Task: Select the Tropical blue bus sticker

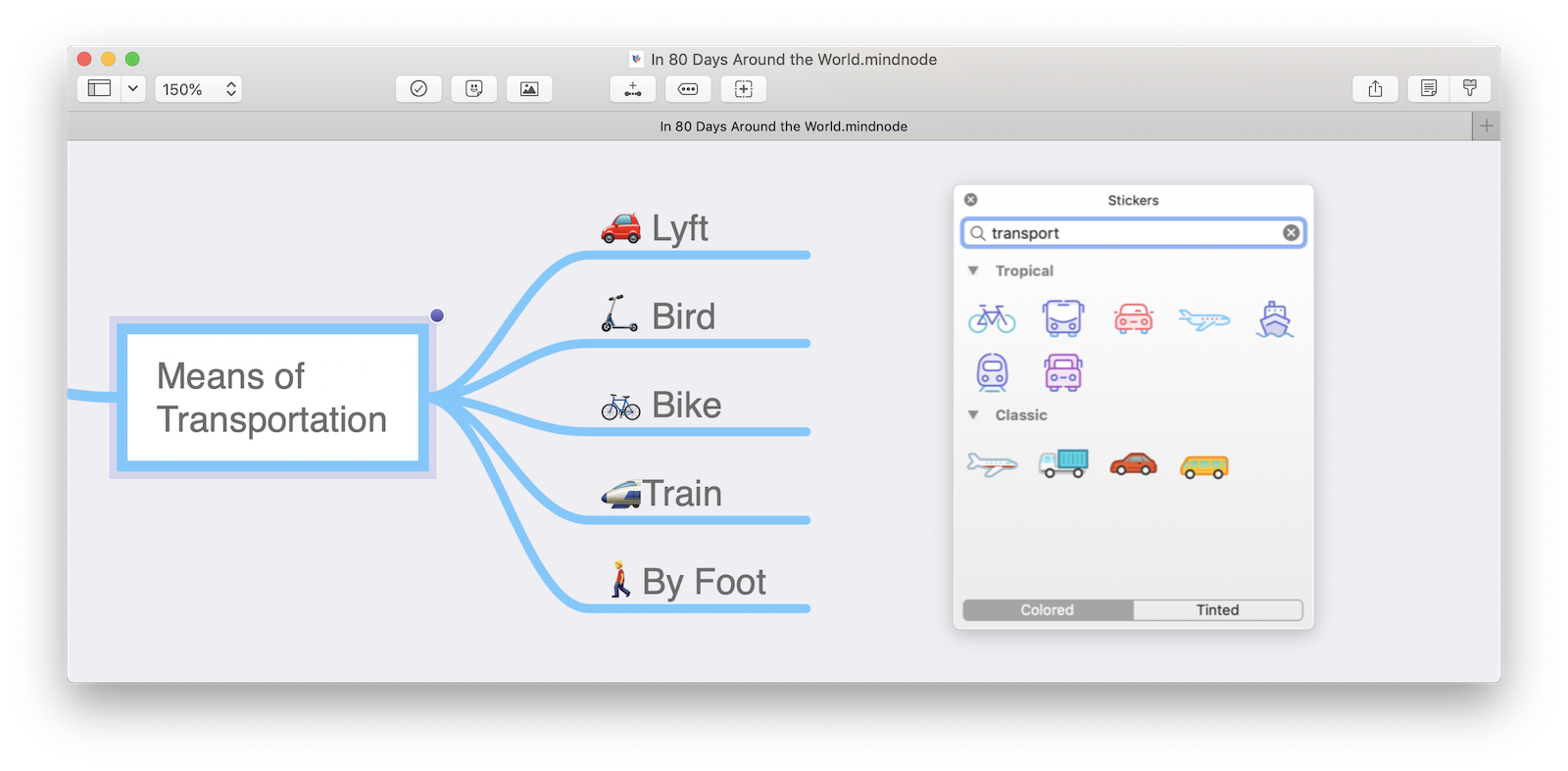Action: point(1063,318)
